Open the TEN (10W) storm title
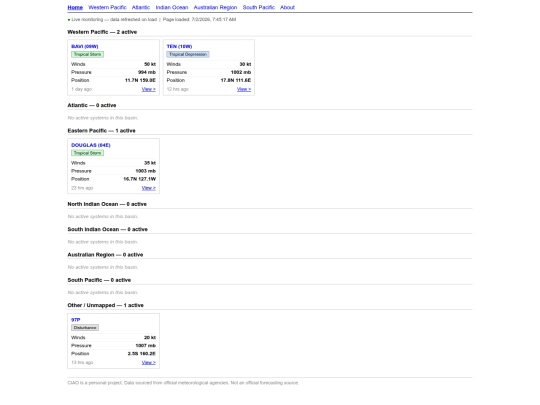The image size is (540, 405). pos(179,46)
